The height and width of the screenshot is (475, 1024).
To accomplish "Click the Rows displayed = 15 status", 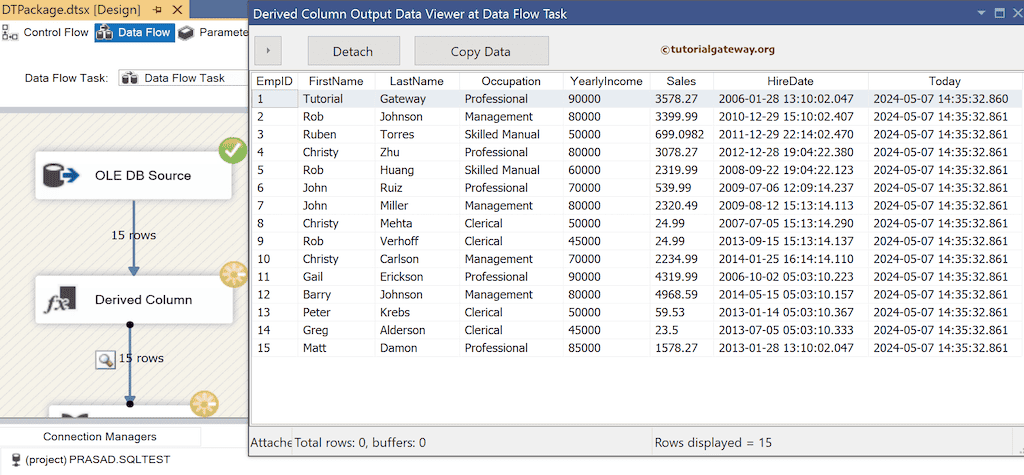I will click(713, 442).
